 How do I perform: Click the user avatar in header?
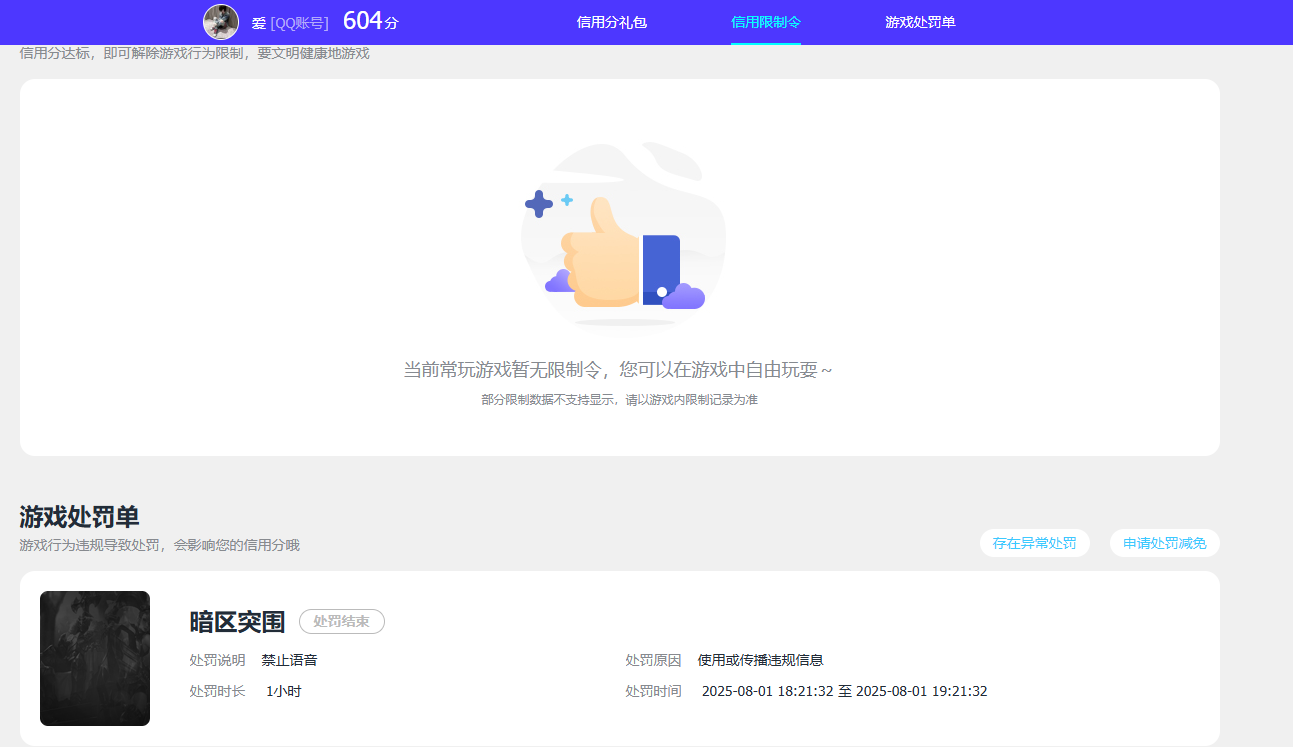(x=221, y=22)
